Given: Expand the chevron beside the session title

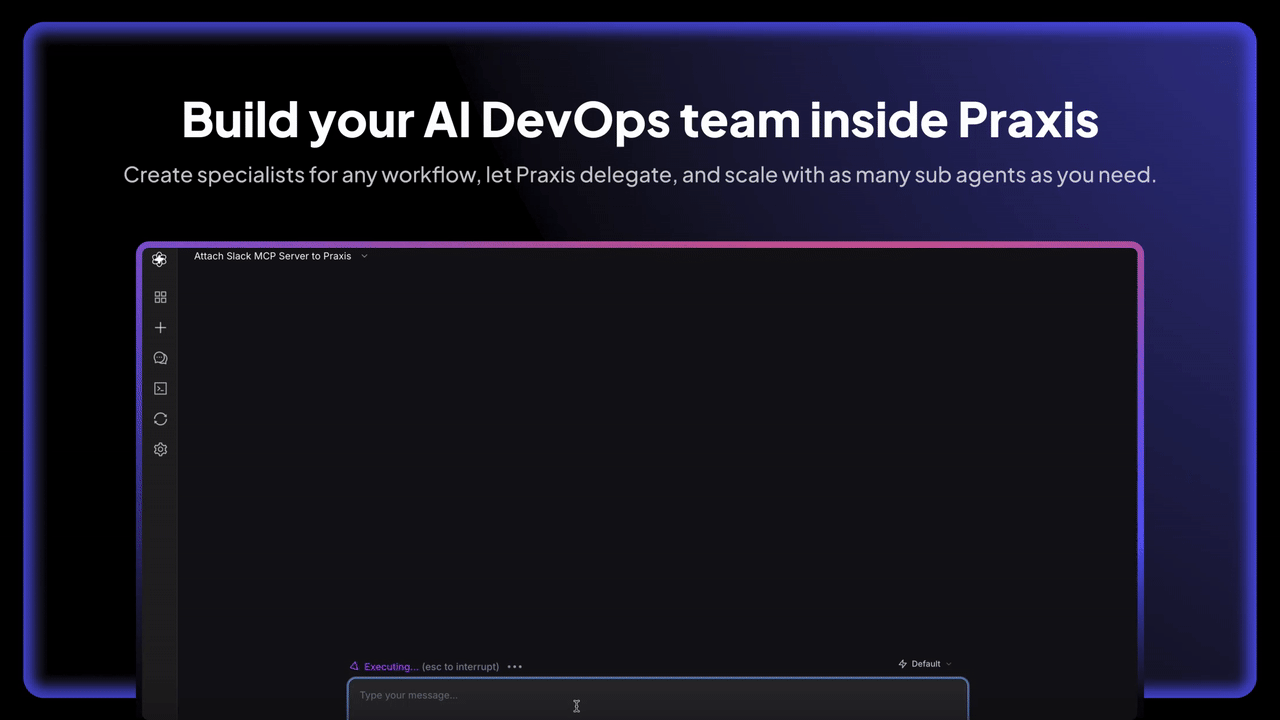Looking at the screenshot, I should (364, 256).
